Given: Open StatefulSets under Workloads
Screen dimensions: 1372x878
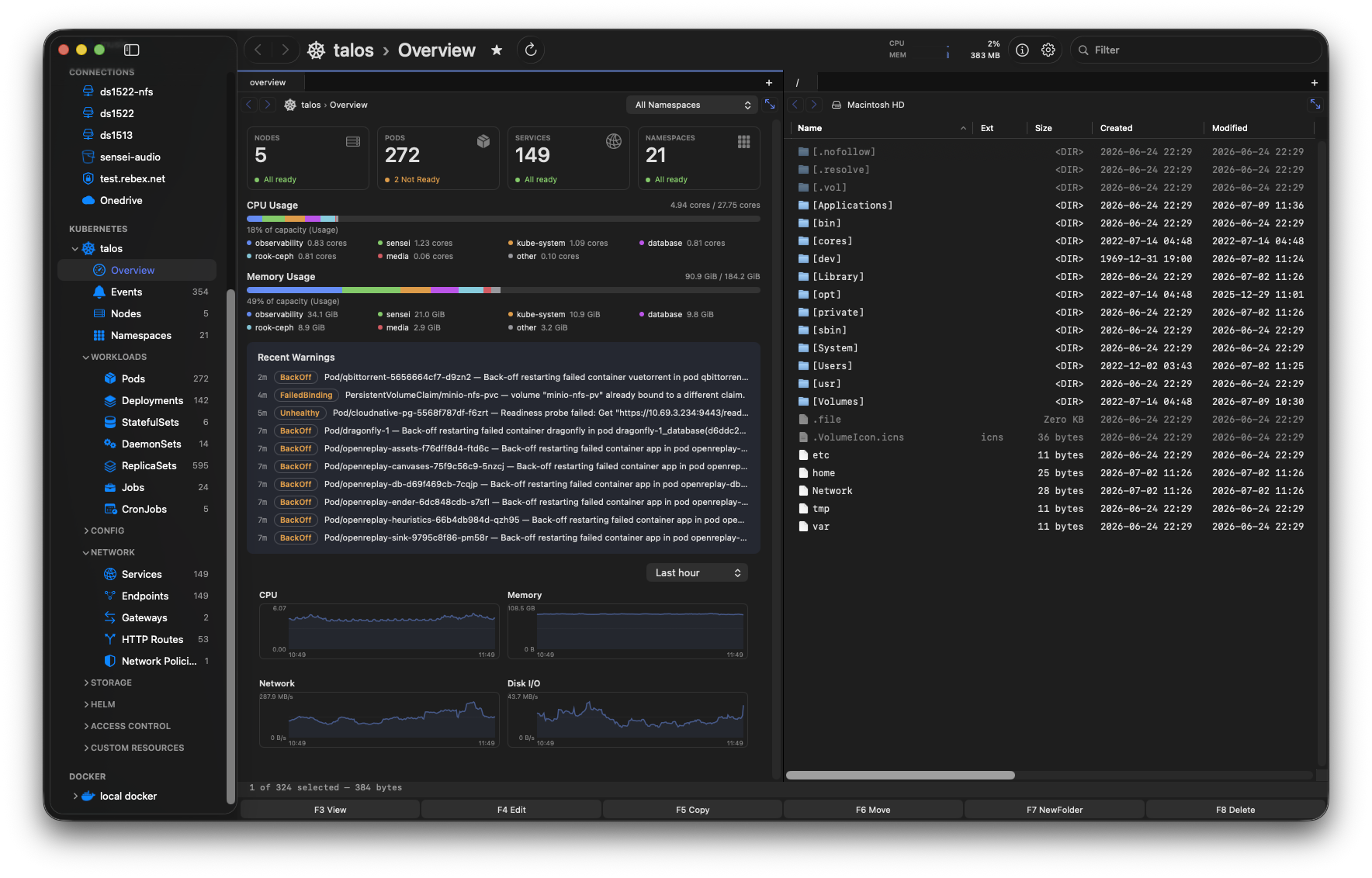Looking at the screenshot, I should 137,422.
